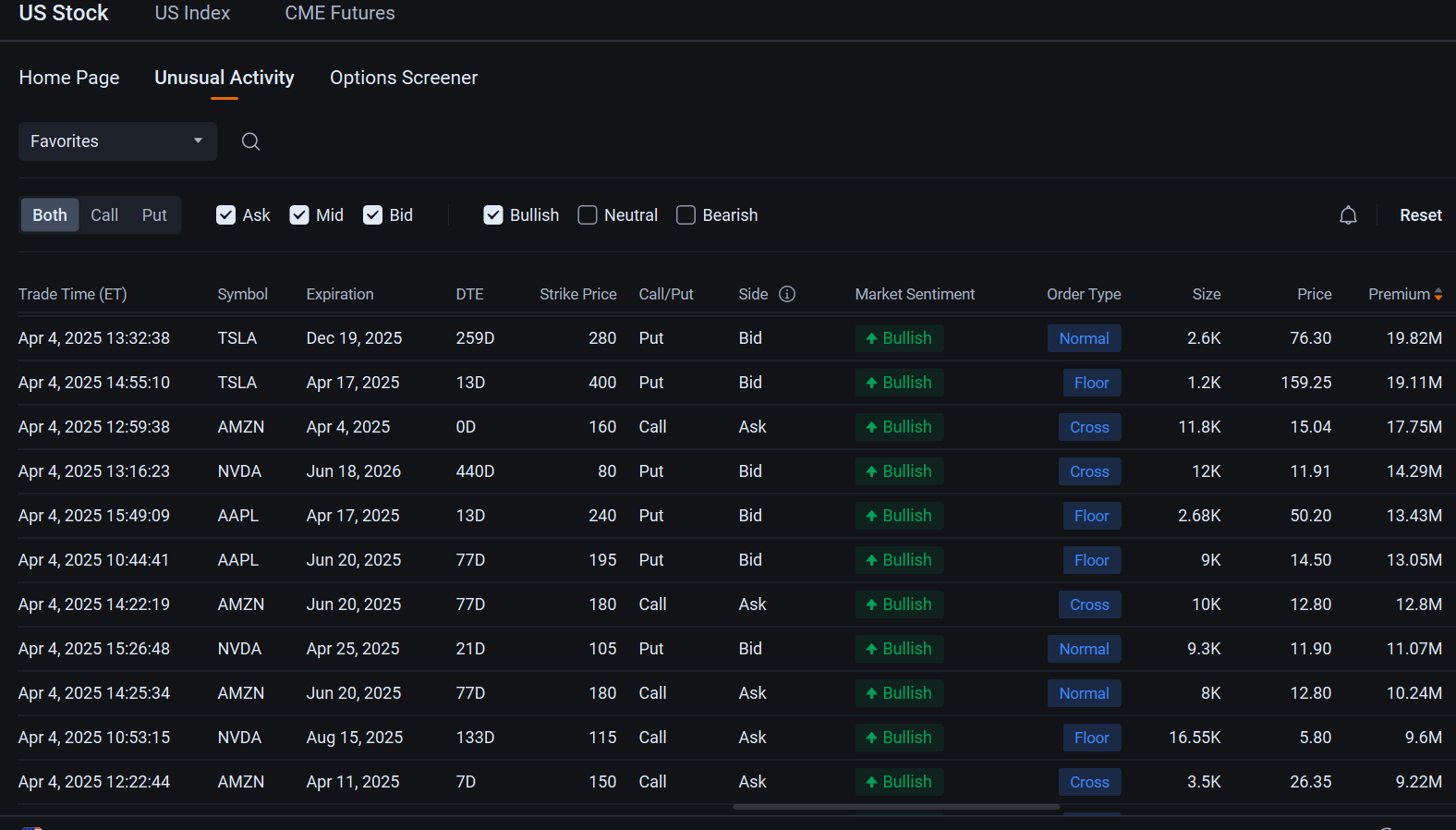Screen dimensions: 1456x830
Task: Click strike price 115 in NVDA row
Action: click(x=602, y=738)
